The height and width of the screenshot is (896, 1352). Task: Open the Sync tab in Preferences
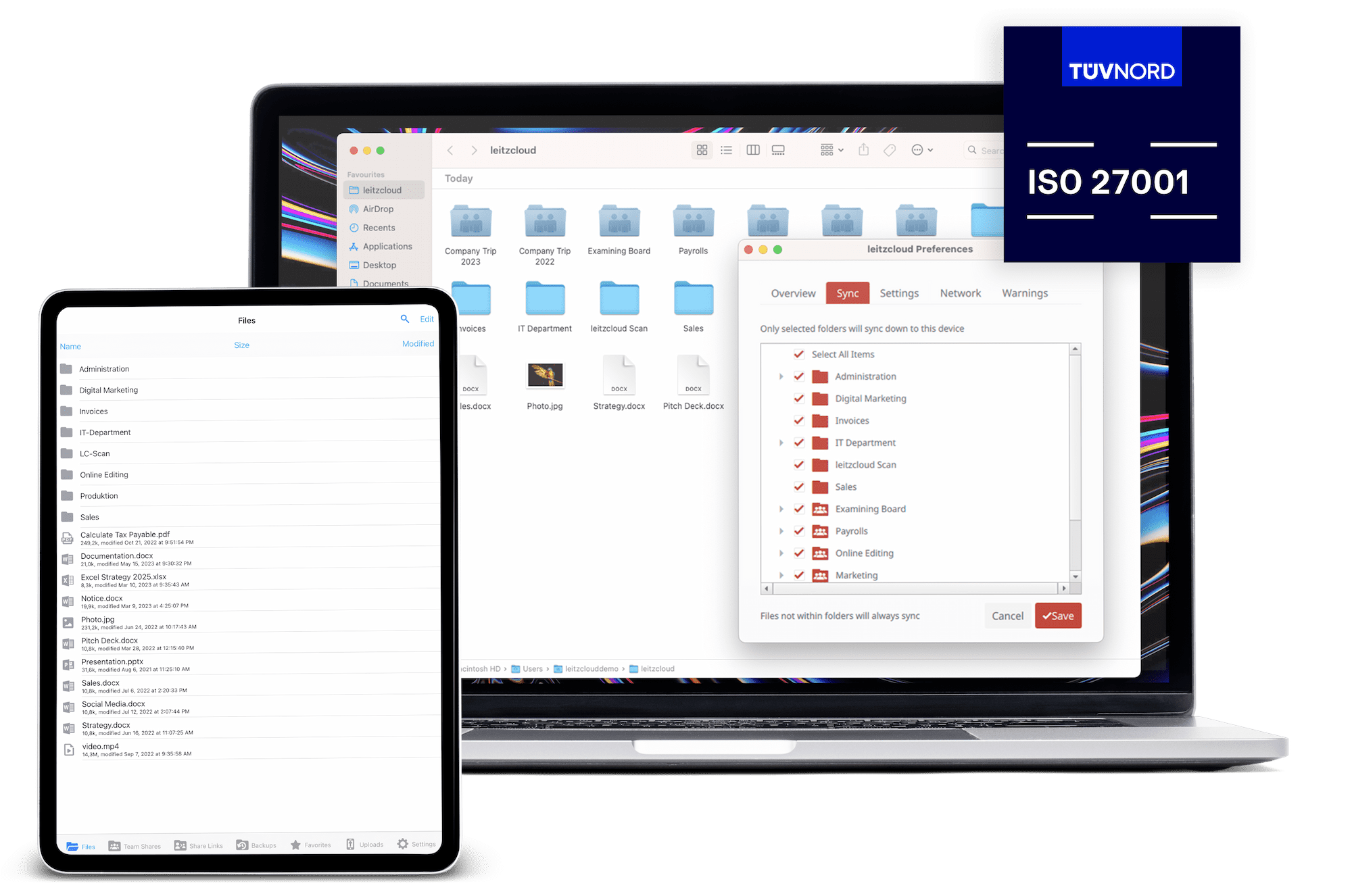(x=847, y=293)
